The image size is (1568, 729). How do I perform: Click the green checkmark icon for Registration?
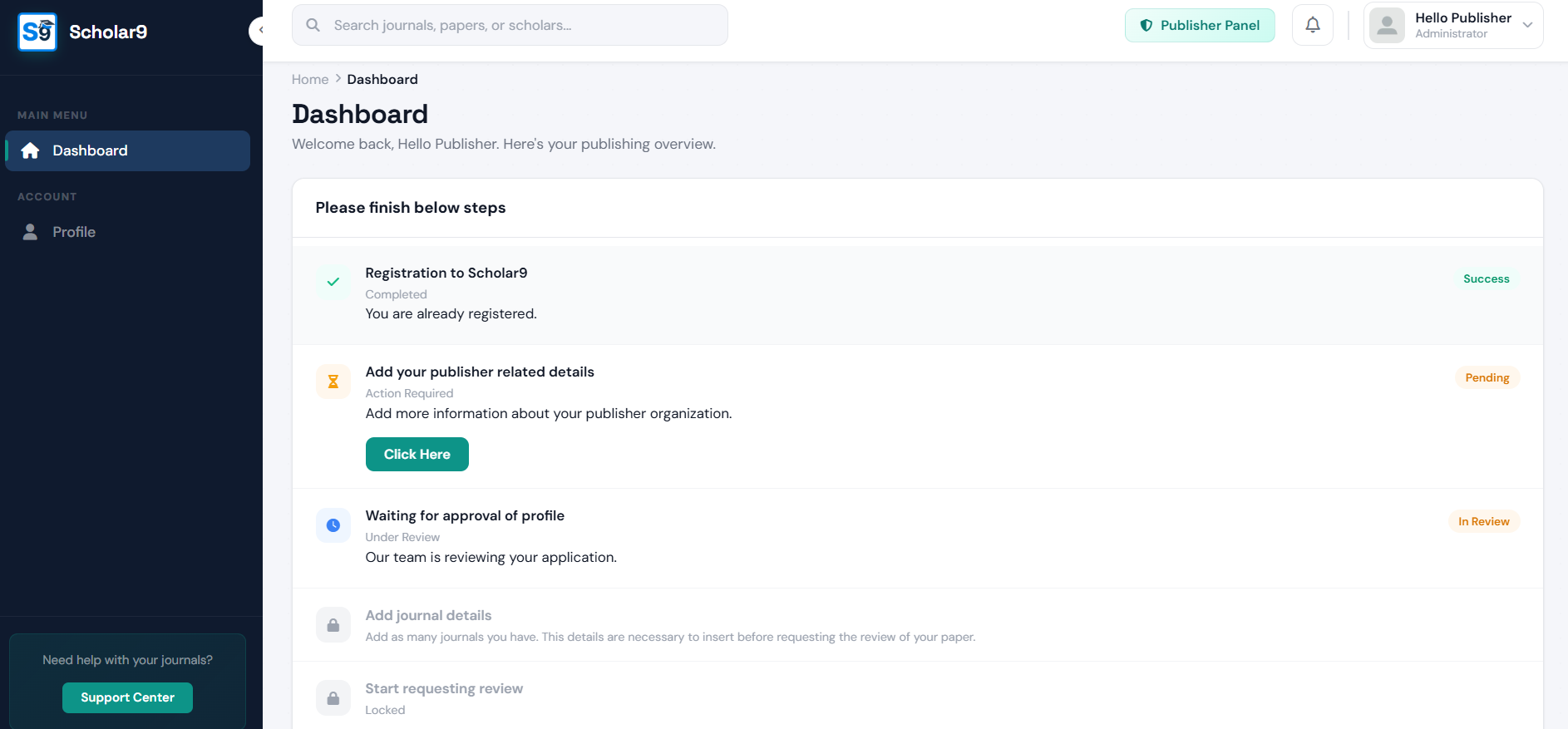pyautogui.click(x=333, y=282)
